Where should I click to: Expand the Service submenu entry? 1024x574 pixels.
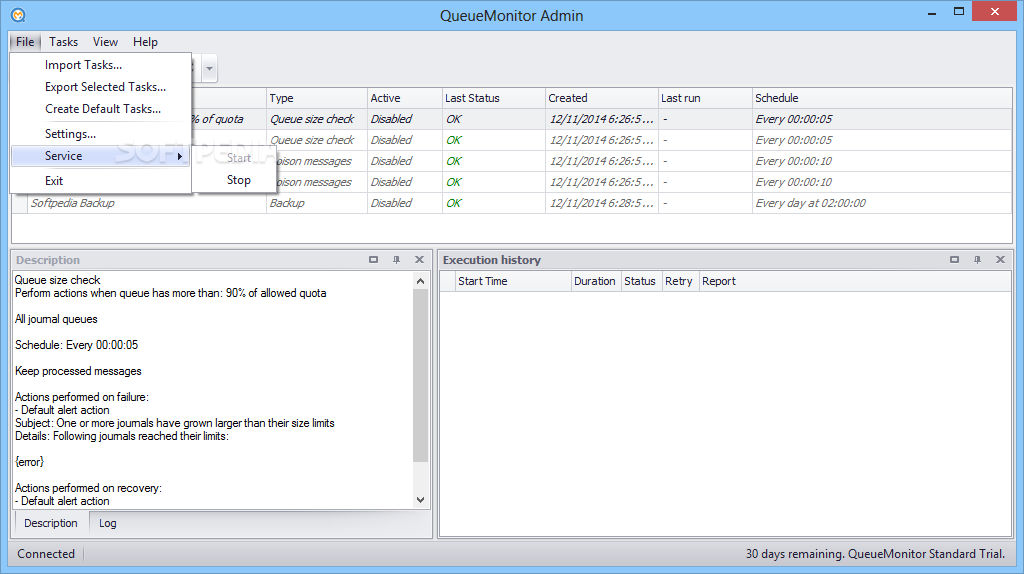101,156
